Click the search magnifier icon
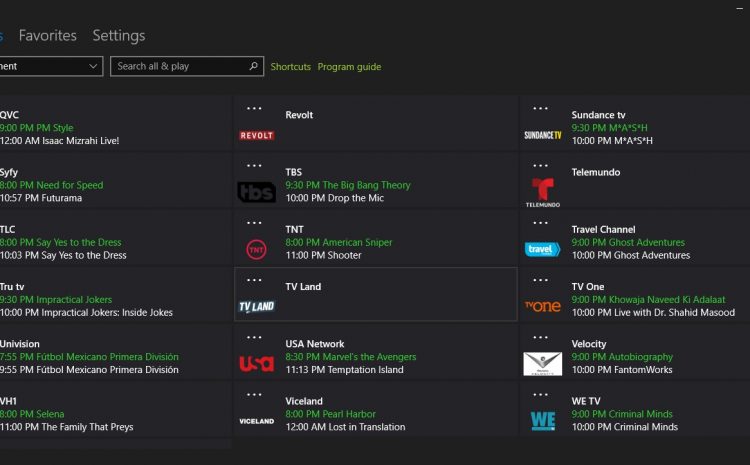Screen dimensions: 750x465 pyautogui.click(x=254, y=66)
